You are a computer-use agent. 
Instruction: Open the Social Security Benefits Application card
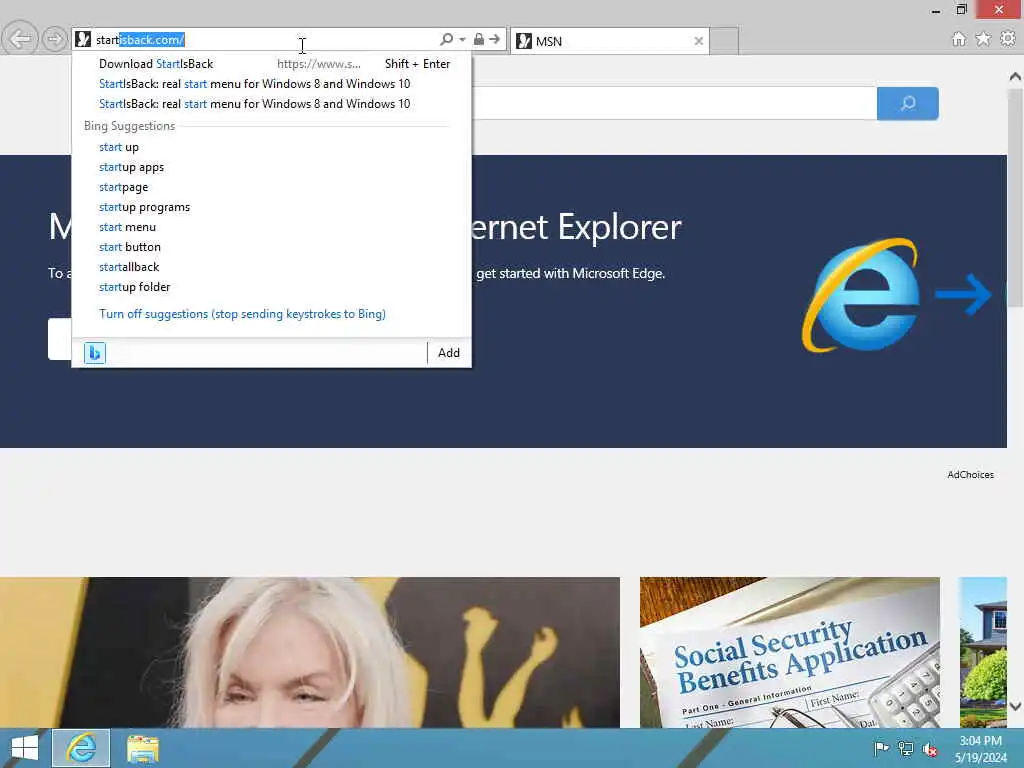tap(790, 652)
